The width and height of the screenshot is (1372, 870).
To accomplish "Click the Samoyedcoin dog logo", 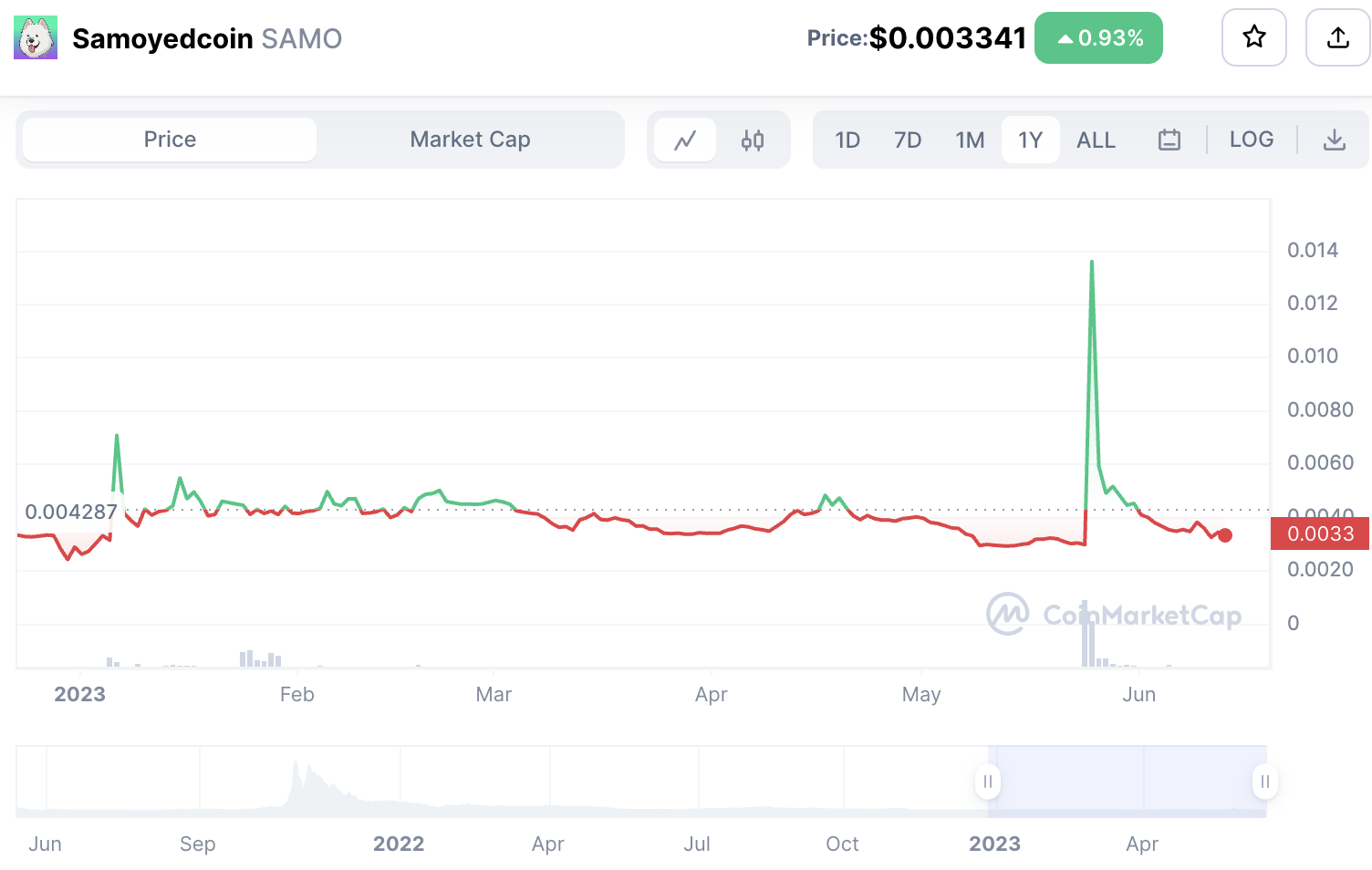I will (x=36, y=37).
